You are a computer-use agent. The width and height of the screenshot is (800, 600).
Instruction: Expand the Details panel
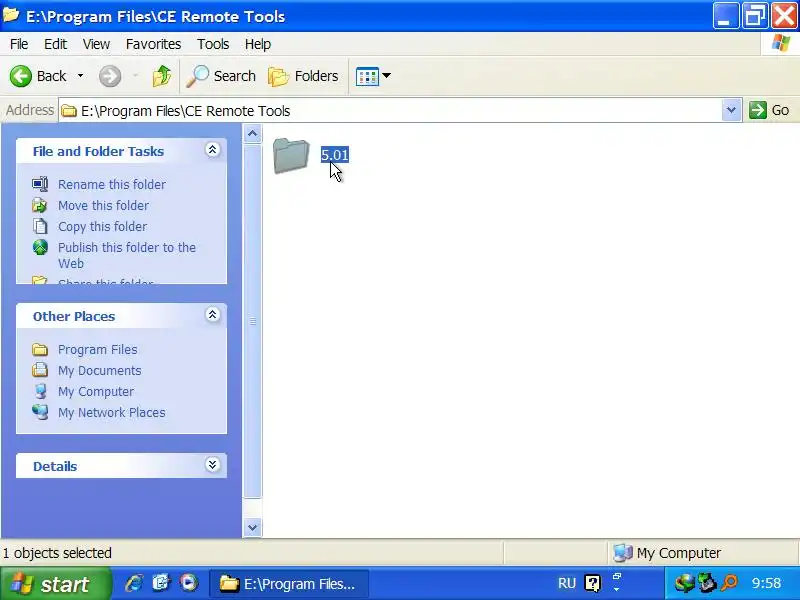212,464
